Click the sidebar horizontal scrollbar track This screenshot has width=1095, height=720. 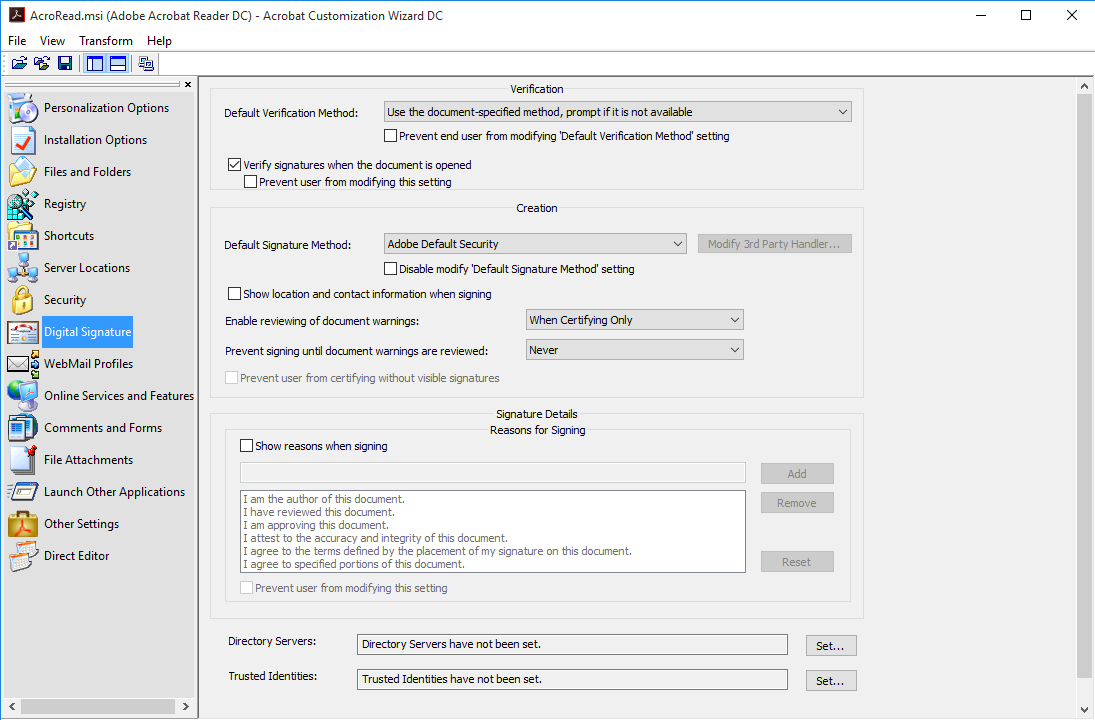[98, 706]
